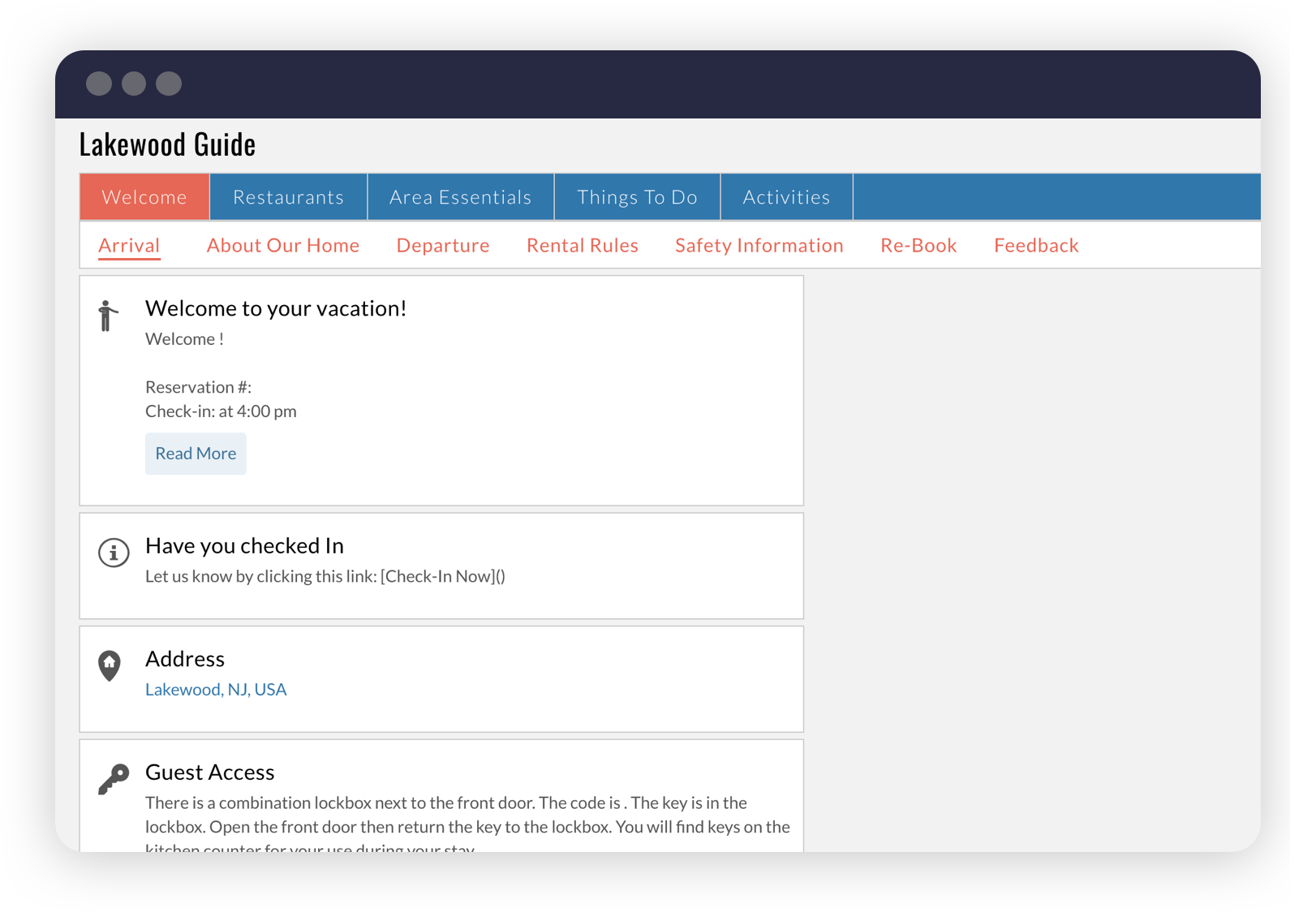Click the key icon for Guest Access
Image resolution: width=1316 pixels, height=912 pixels.
click(114, 777)
